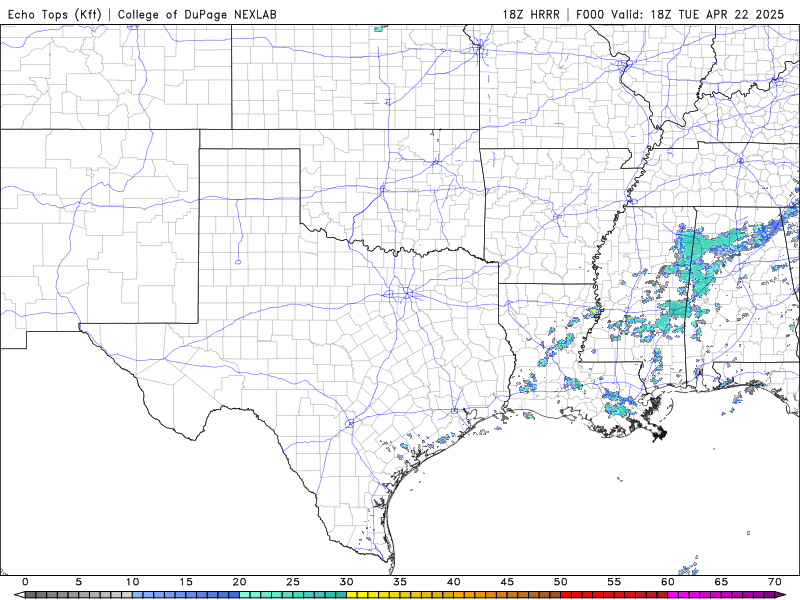Click the color bar label "25"
The height and width of the screenshot is (600, 800).
[x=293, y=582]
